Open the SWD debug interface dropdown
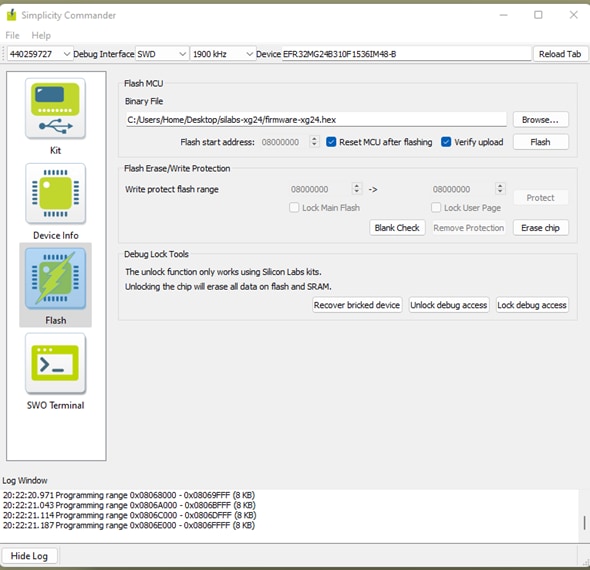 tap(161, 54)
